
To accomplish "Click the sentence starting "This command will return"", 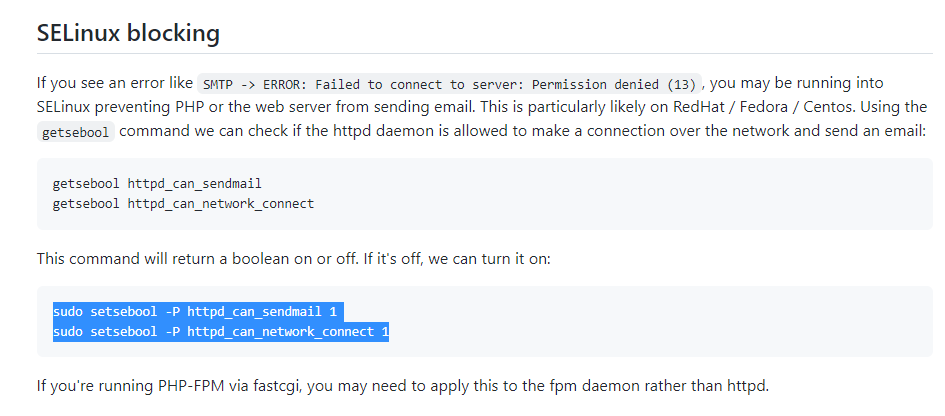I will coord(294,260).
